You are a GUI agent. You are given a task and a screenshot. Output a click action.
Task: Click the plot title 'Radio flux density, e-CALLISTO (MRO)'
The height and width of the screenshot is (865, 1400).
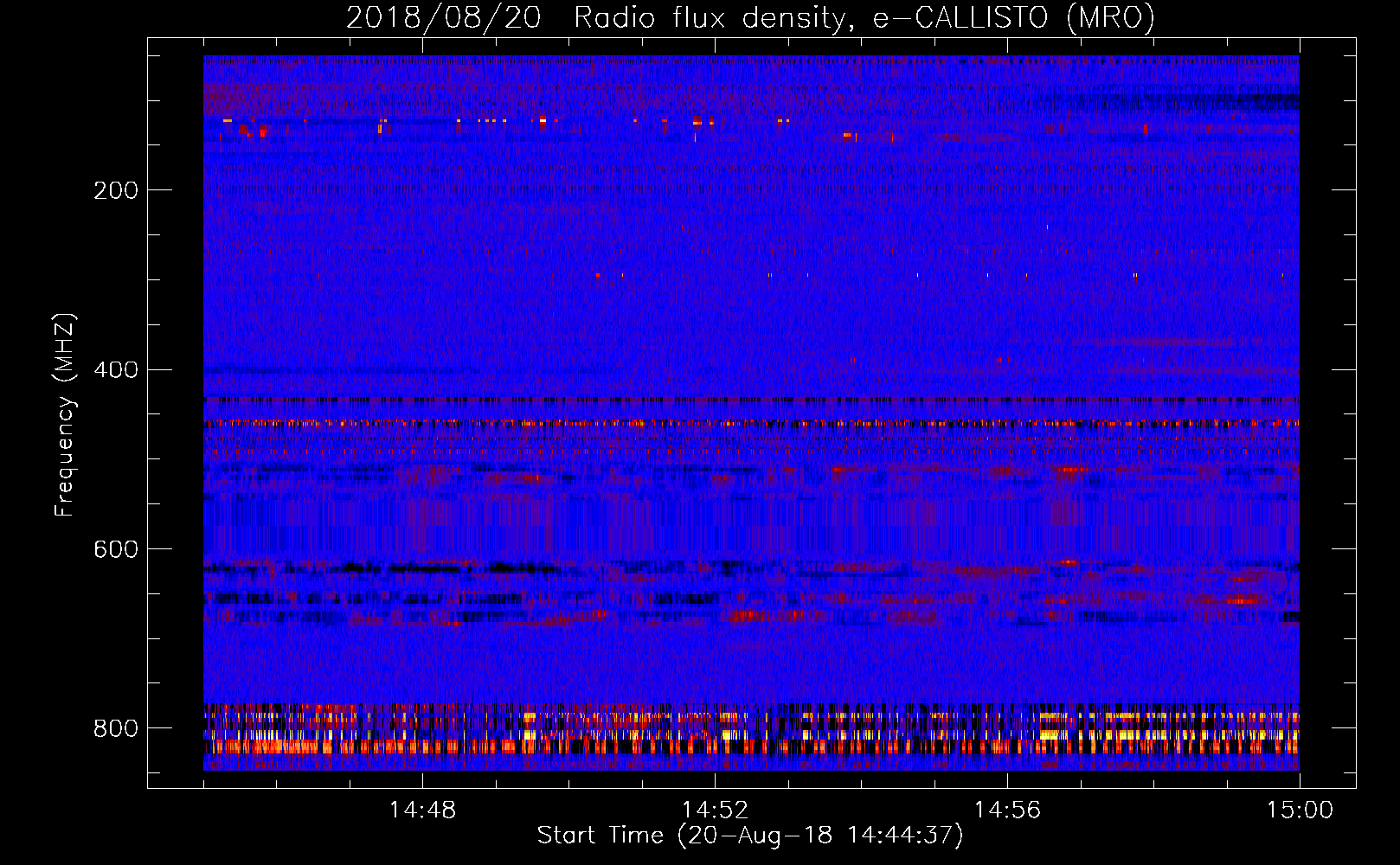864,18
